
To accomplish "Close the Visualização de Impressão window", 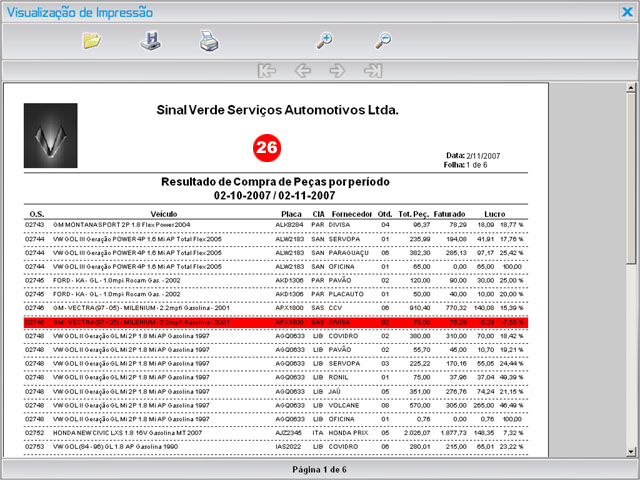I will tap(627, 12).
